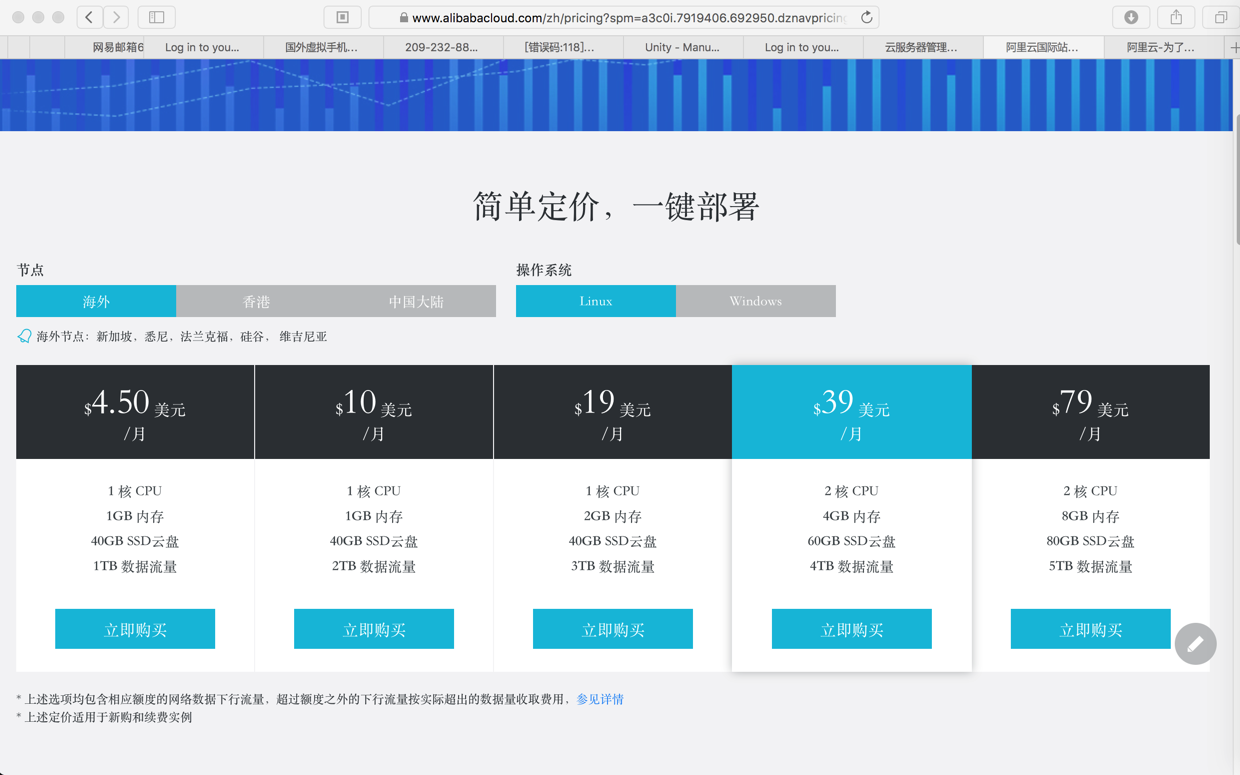The height and width of the screenshot is (775, 1240).
Task: Click 2GB 内存 in $19 plan
Action: click(613, 517)
